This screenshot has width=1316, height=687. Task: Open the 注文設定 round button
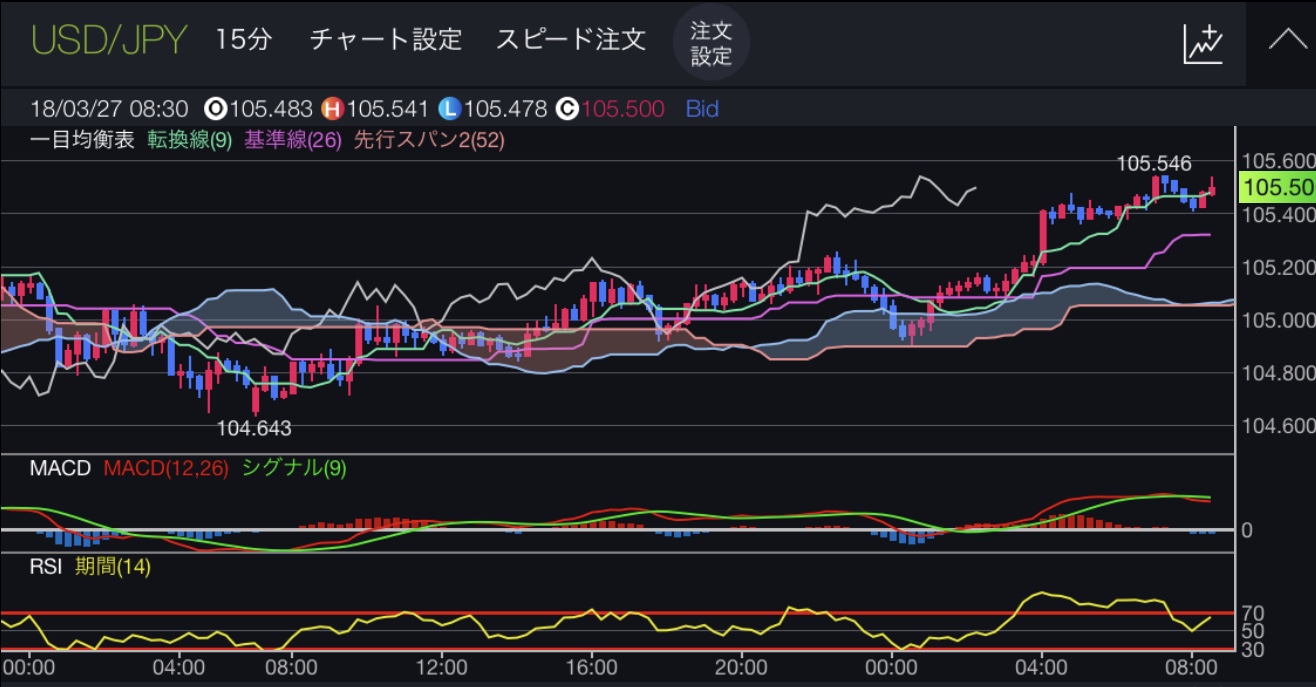coord(711,43)
